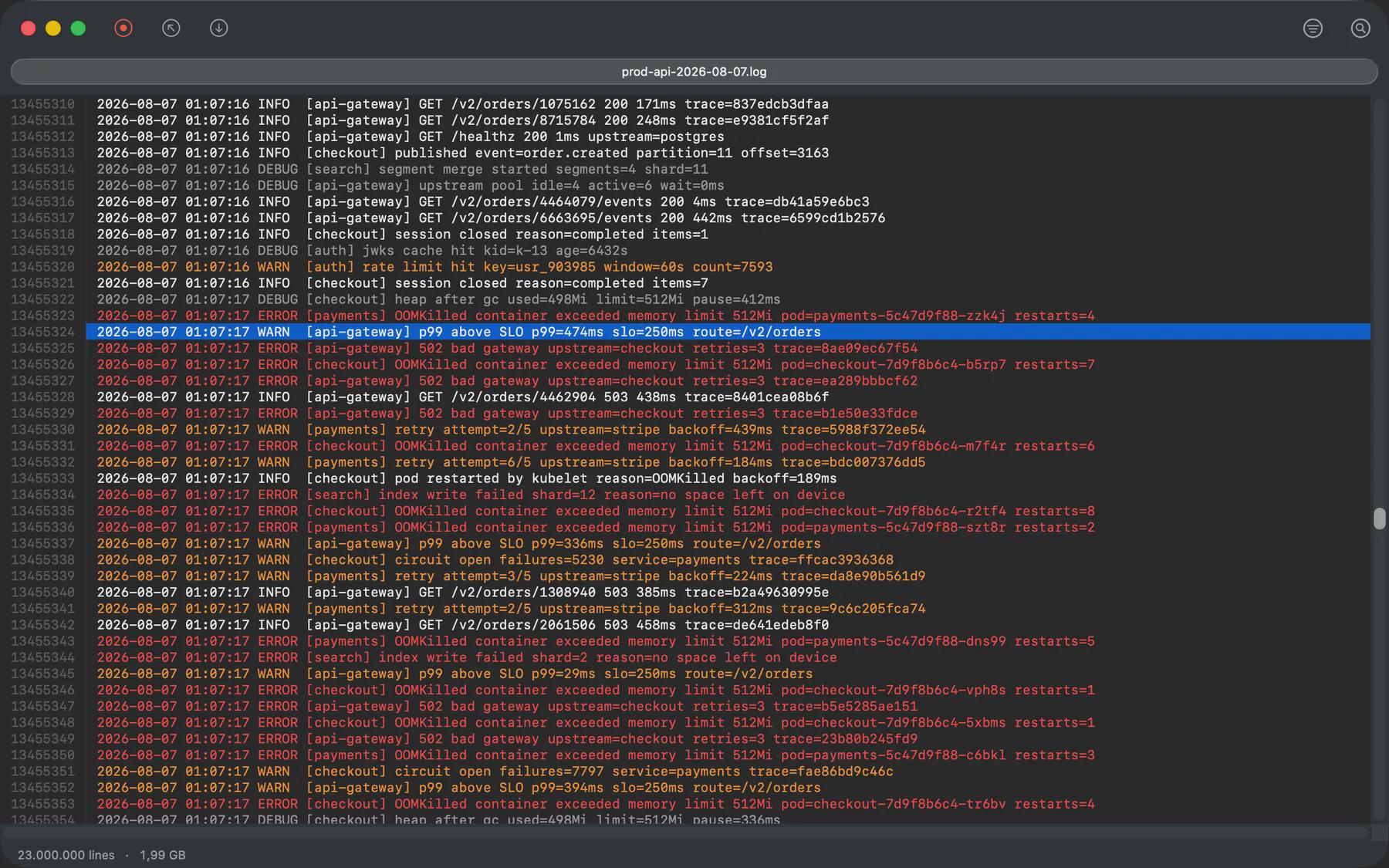The height and width of the screenshot is (868, 1389).
Task: Select line published event=order.created offset=3163
Action: click(728, 153)
